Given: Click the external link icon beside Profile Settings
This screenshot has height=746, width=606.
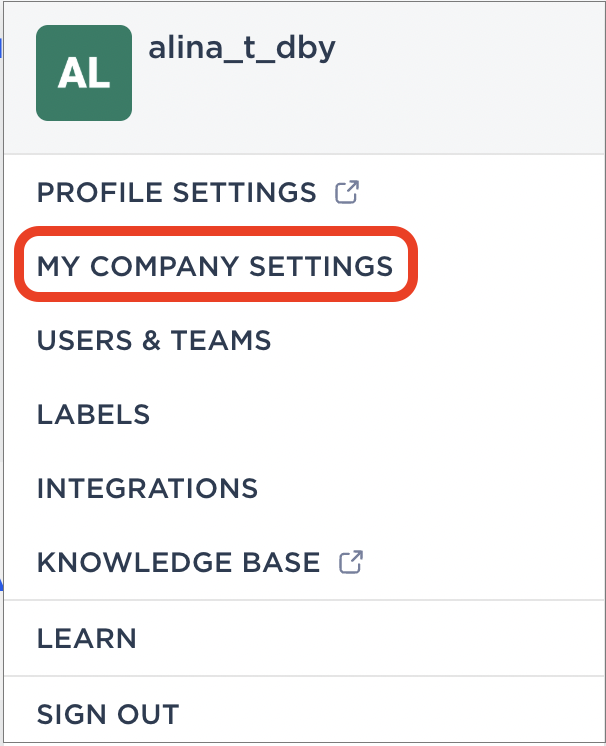Looking at the screenshot, I should pos(347,192).
